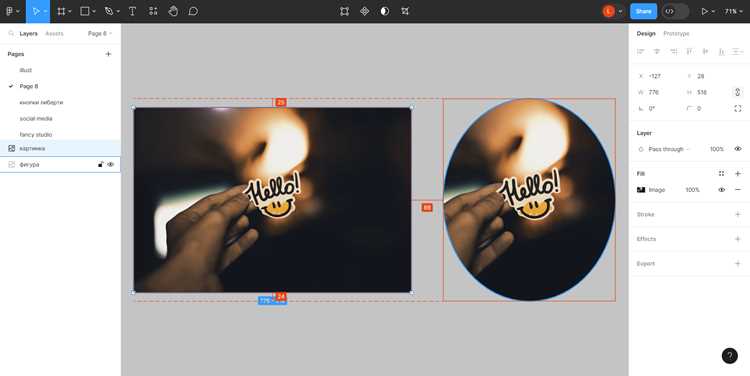Open the help question mark button
750x376 pixels.
[729, 355]
